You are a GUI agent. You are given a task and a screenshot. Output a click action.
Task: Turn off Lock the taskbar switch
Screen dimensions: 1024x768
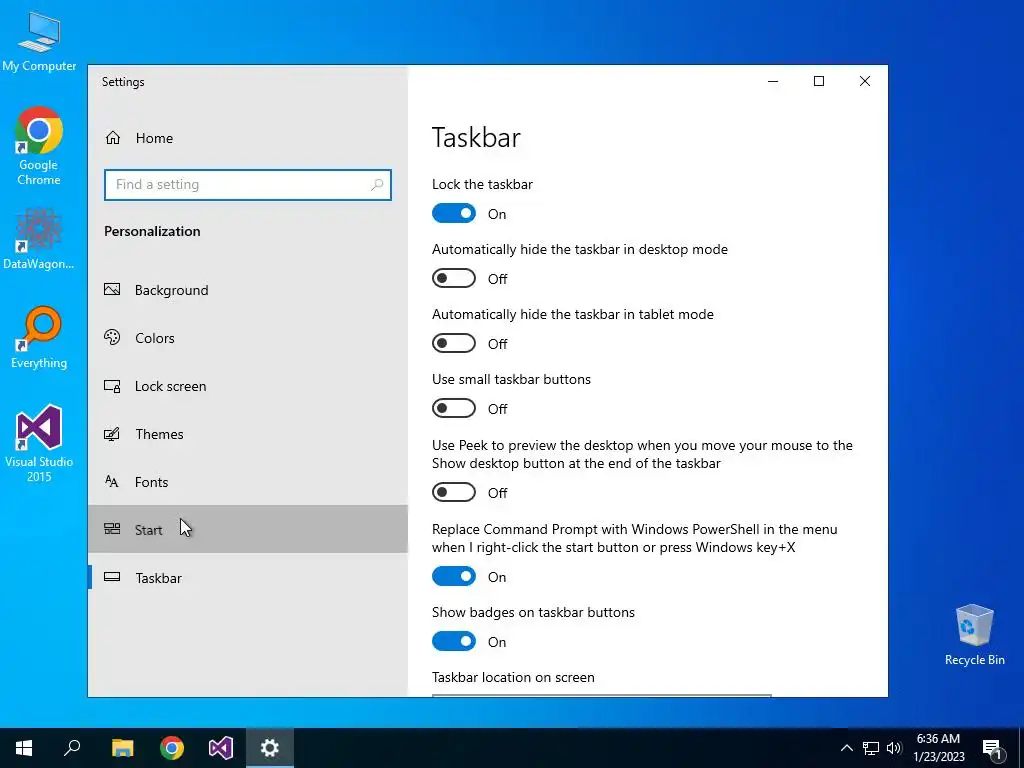click(454, 214)
